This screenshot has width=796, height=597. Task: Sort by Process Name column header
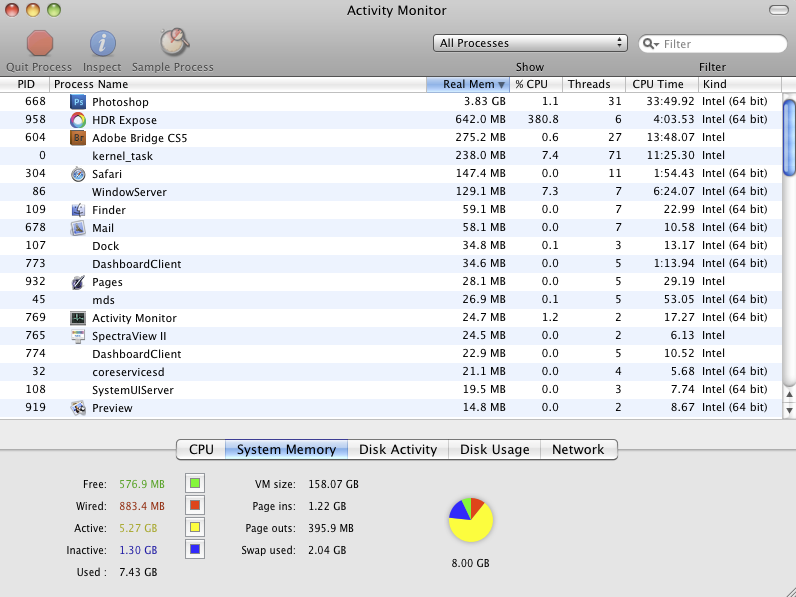point(238,84)
